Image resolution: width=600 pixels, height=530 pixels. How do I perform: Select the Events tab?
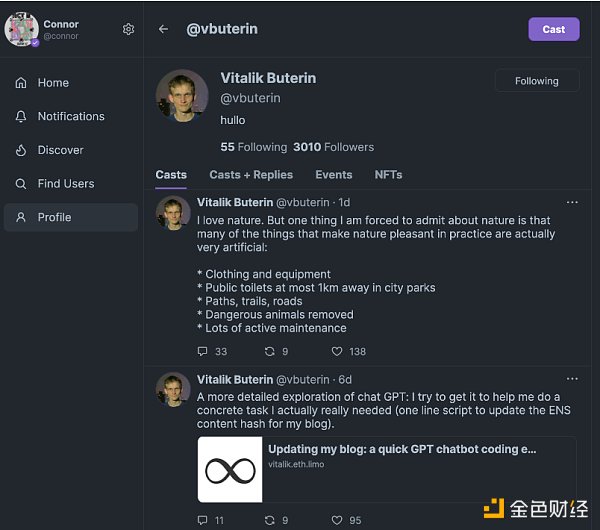[x=333, y=174]
